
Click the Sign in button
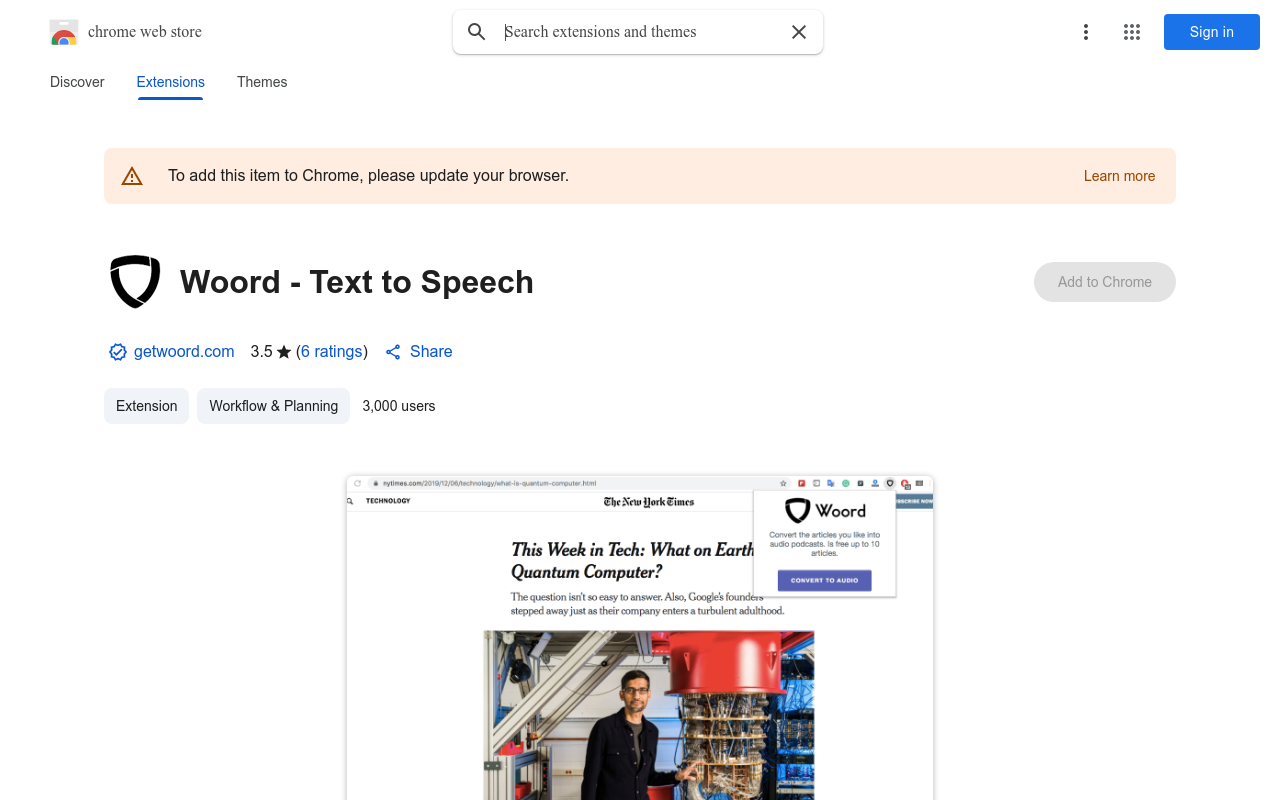(1212, 32)
